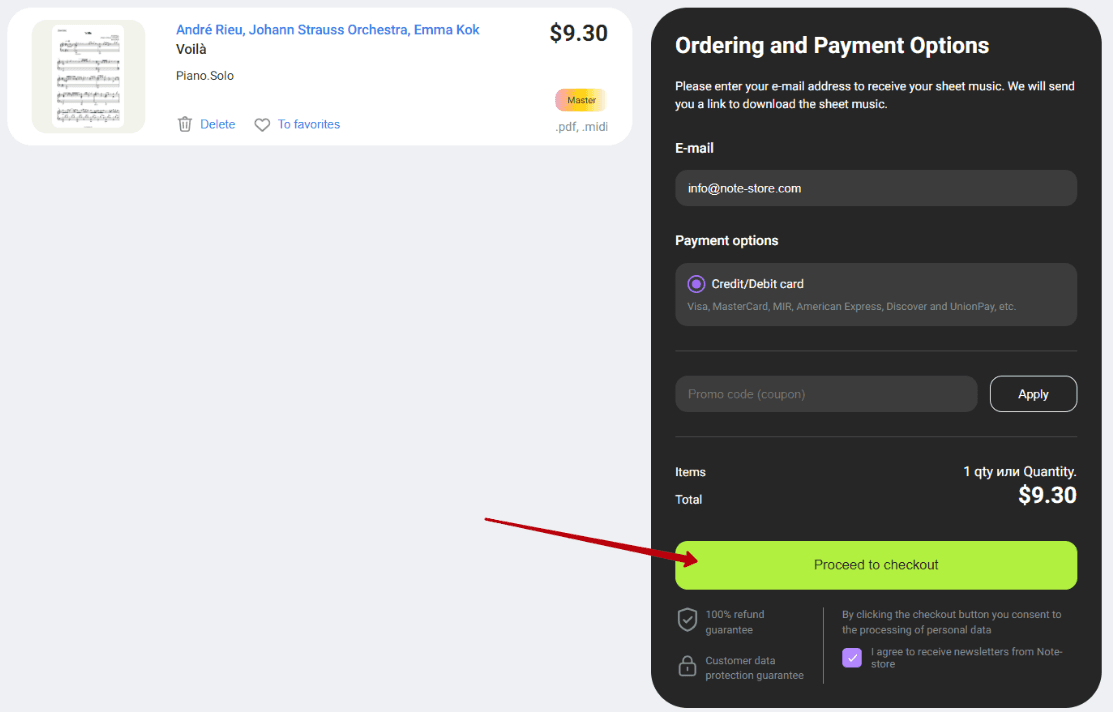Viewport: 1113px width, 712px height.
Task: Click the To favorites text link
Action: pos(309,125)
